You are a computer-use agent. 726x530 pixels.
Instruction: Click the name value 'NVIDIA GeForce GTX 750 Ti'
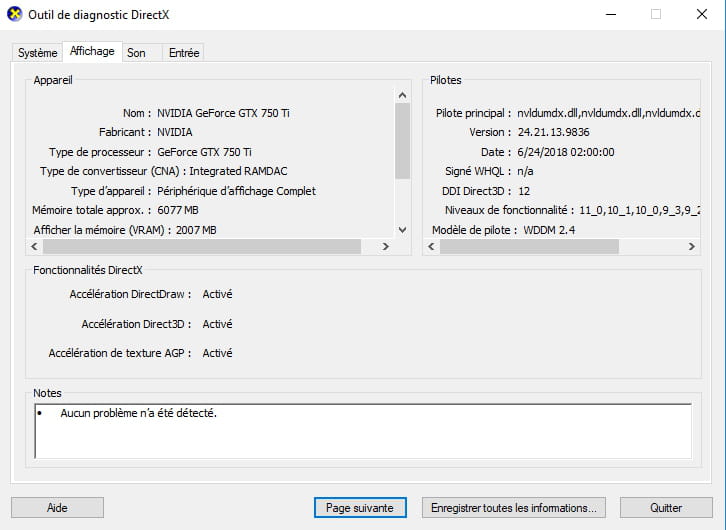223,113
